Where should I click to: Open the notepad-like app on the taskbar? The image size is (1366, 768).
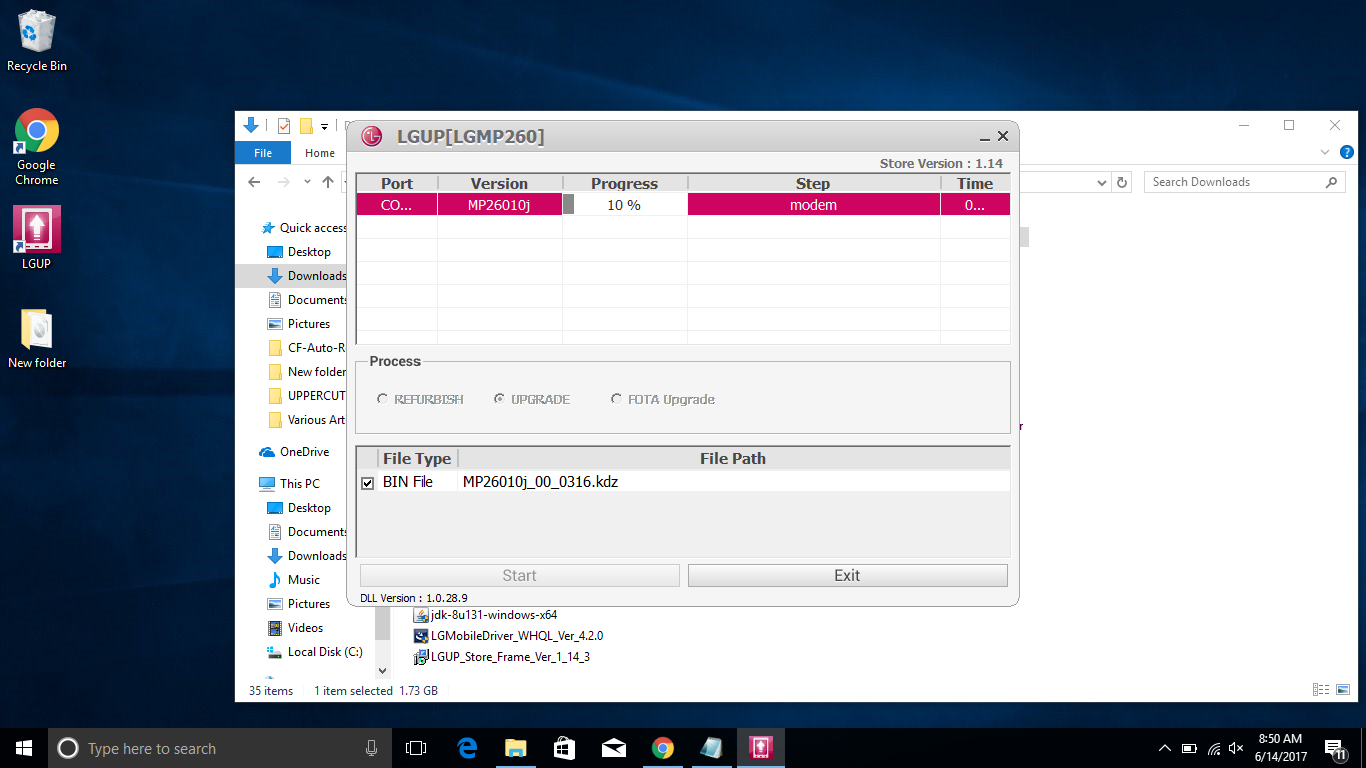(711, 748)
